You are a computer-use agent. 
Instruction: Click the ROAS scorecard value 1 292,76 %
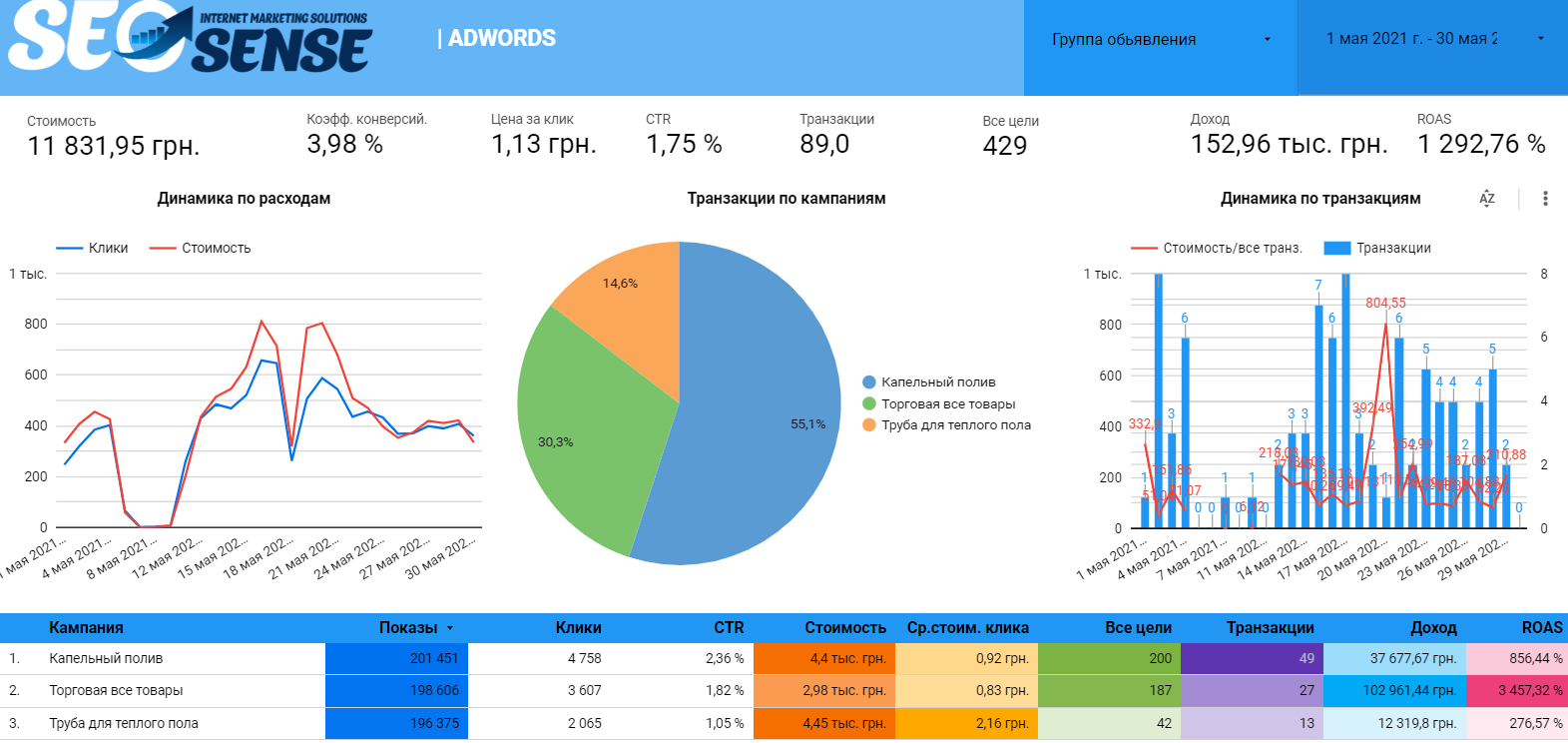coord(1481,144)
